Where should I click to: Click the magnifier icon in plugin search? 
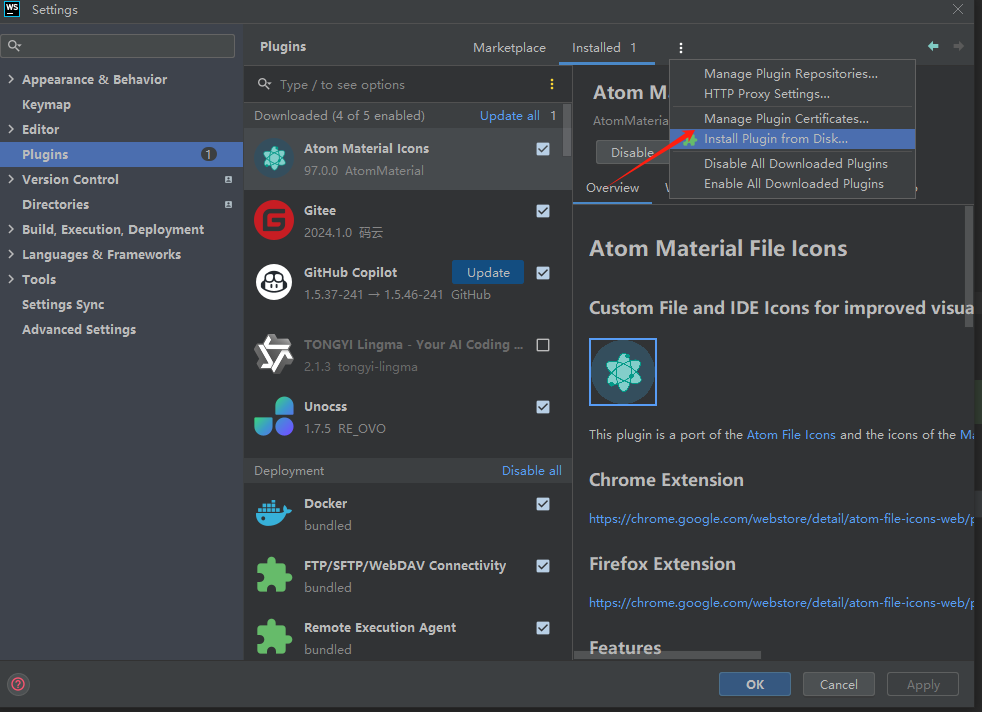click(264, 84)
